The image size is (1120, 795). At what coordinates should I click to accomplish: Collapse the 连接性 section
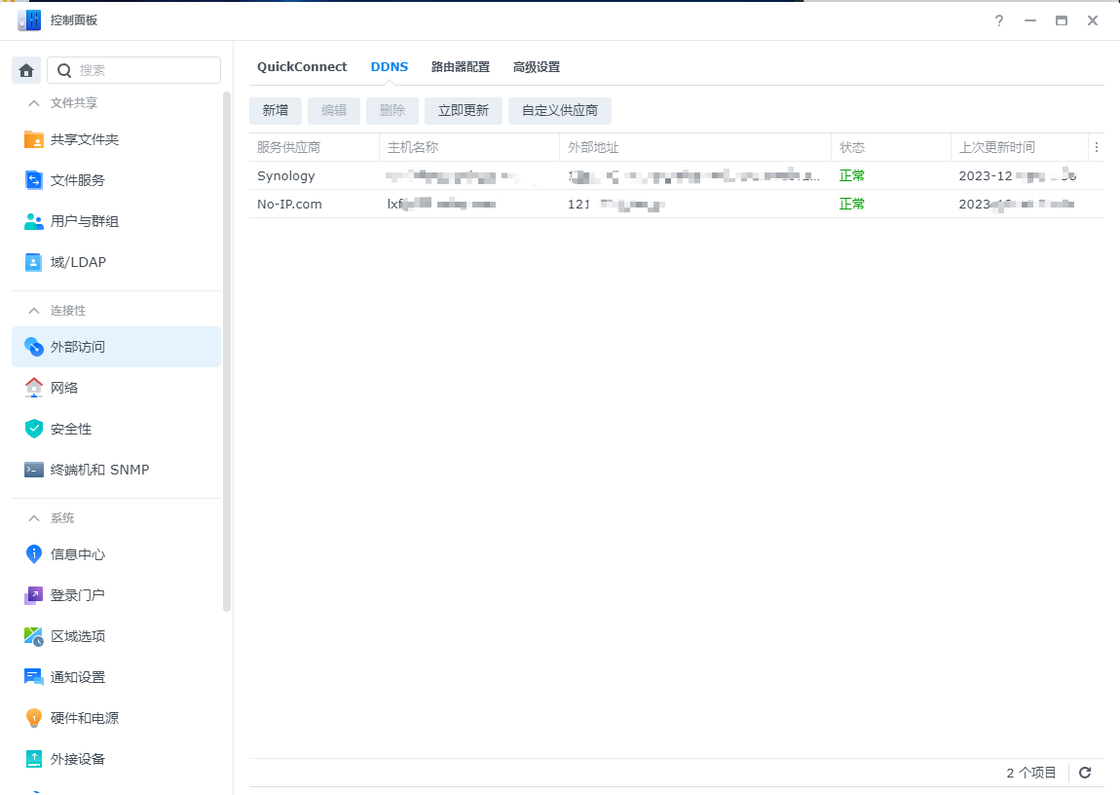[x=34, y=311]
